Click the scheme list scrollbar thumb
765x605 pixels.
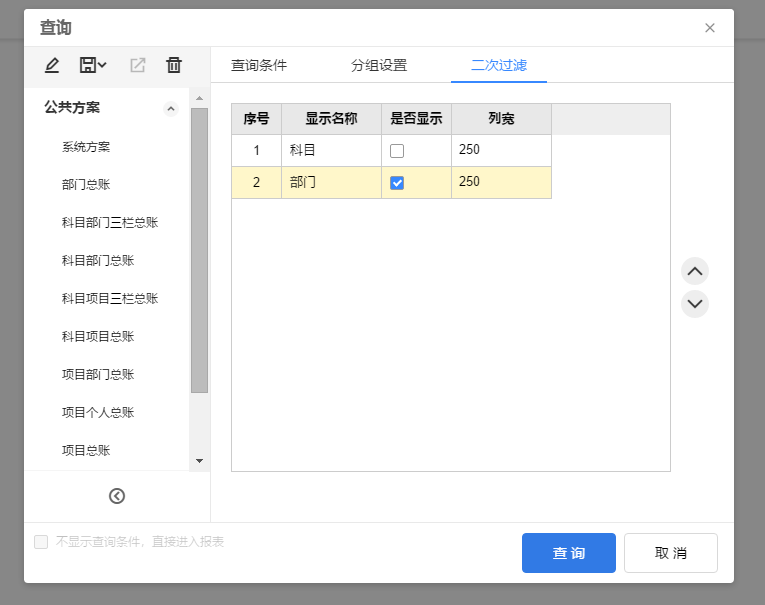[x=200, y=250]
